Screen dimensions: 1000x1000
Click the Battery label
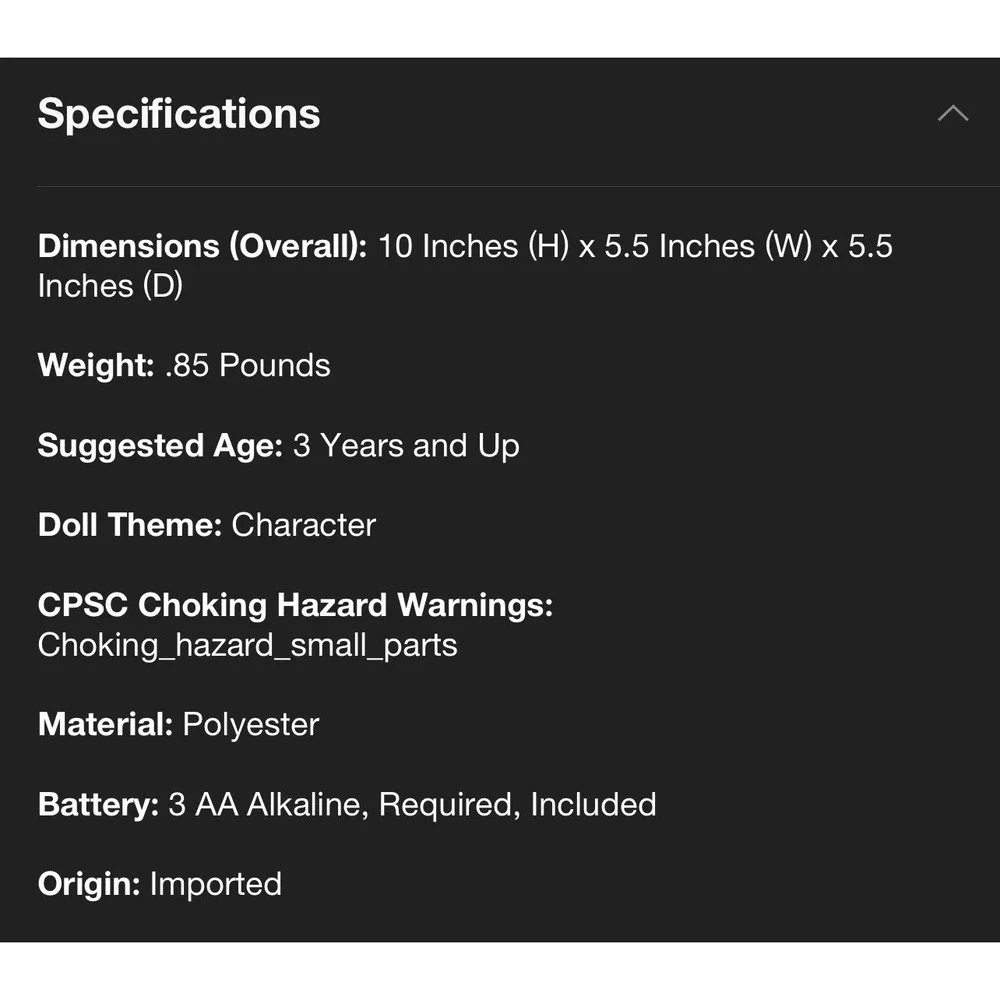tap(98, 804)
